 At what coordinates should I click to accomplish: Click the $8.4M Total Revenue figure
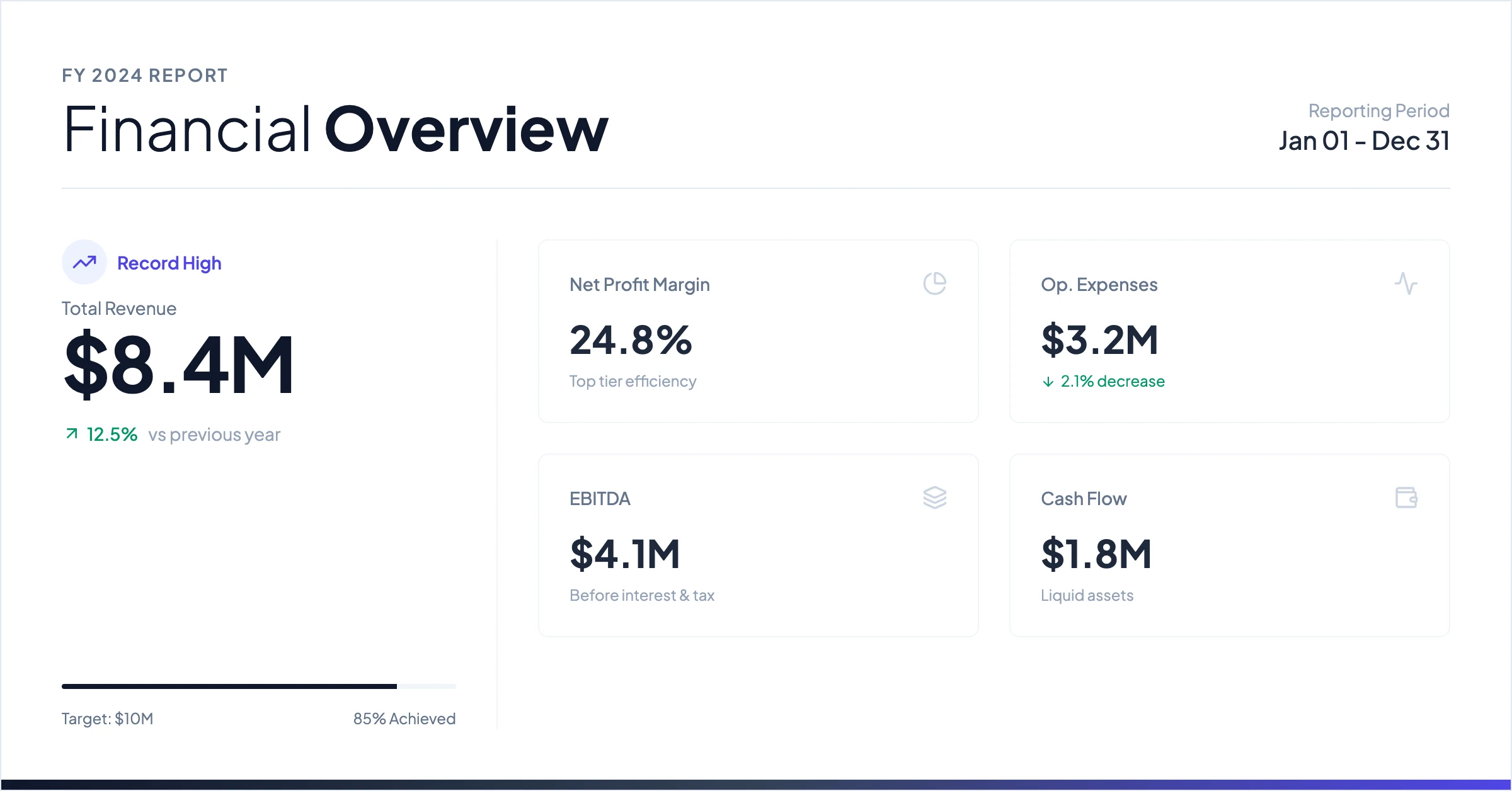point(179,365)
